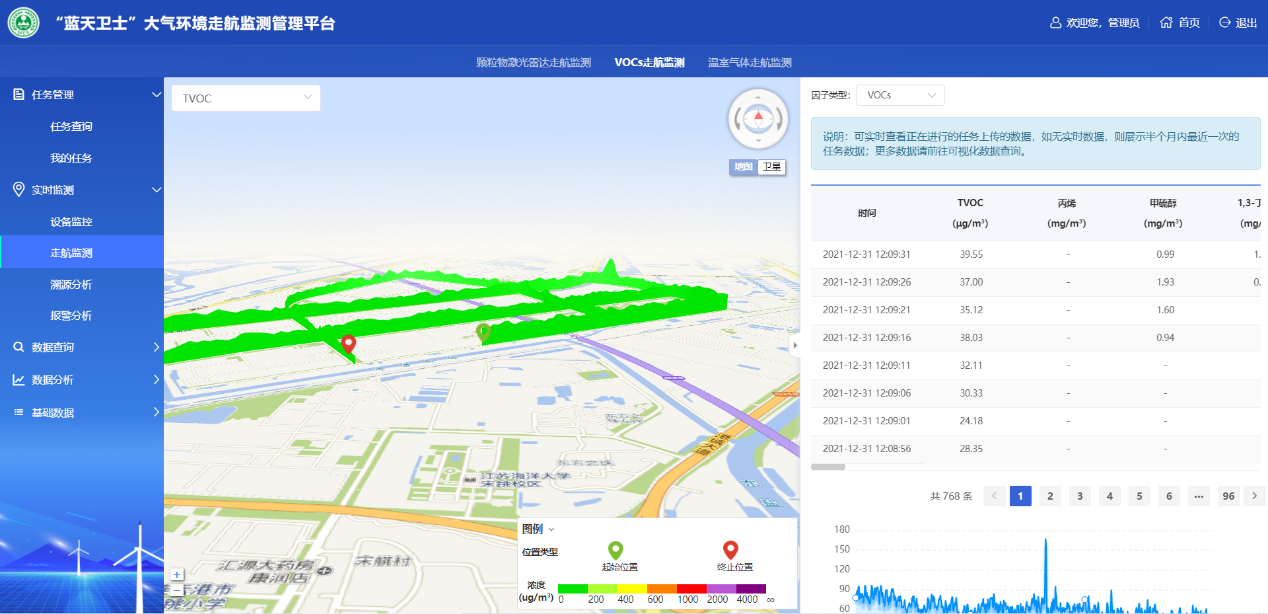Switch to the 温室气体走航监测 tab

pos(749,62)
